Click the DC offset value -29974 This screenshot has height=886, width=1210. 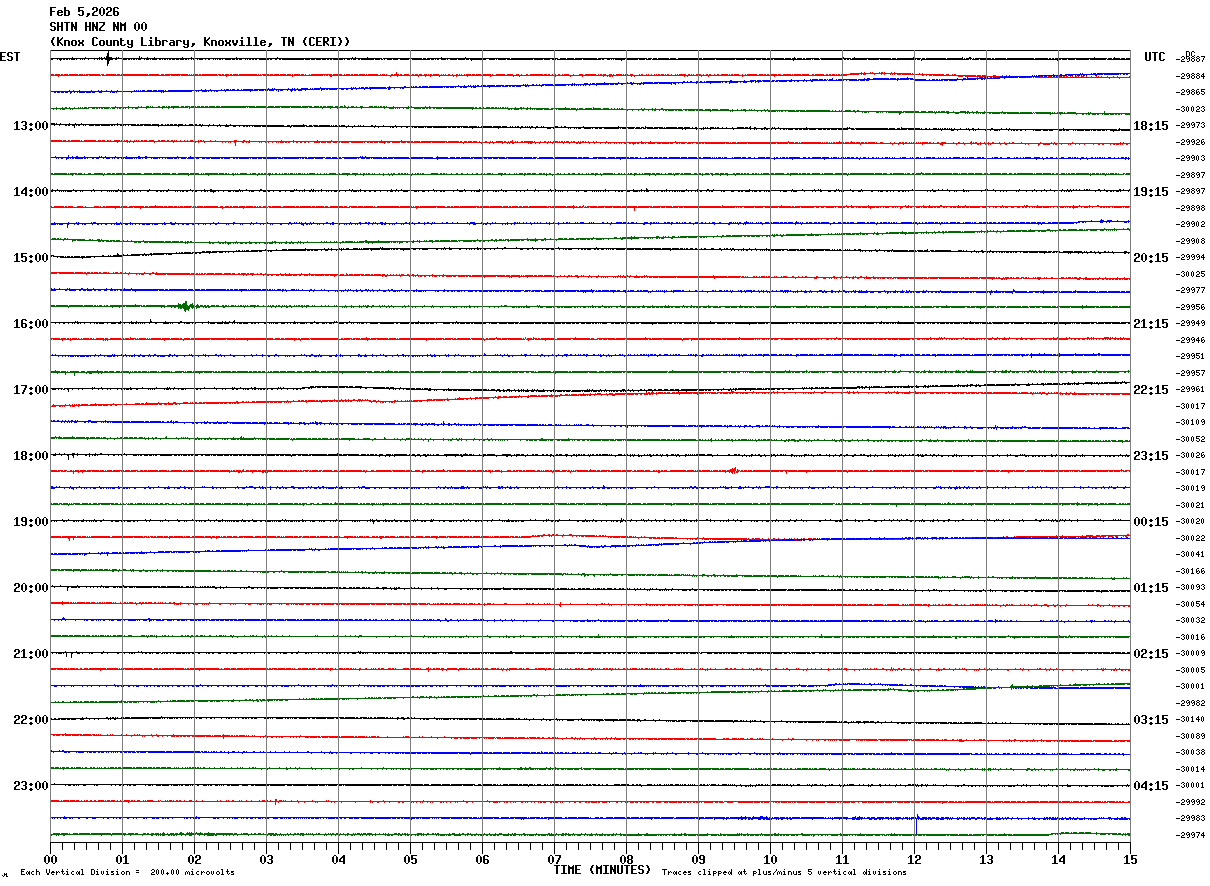click(x=1191, y=835)
